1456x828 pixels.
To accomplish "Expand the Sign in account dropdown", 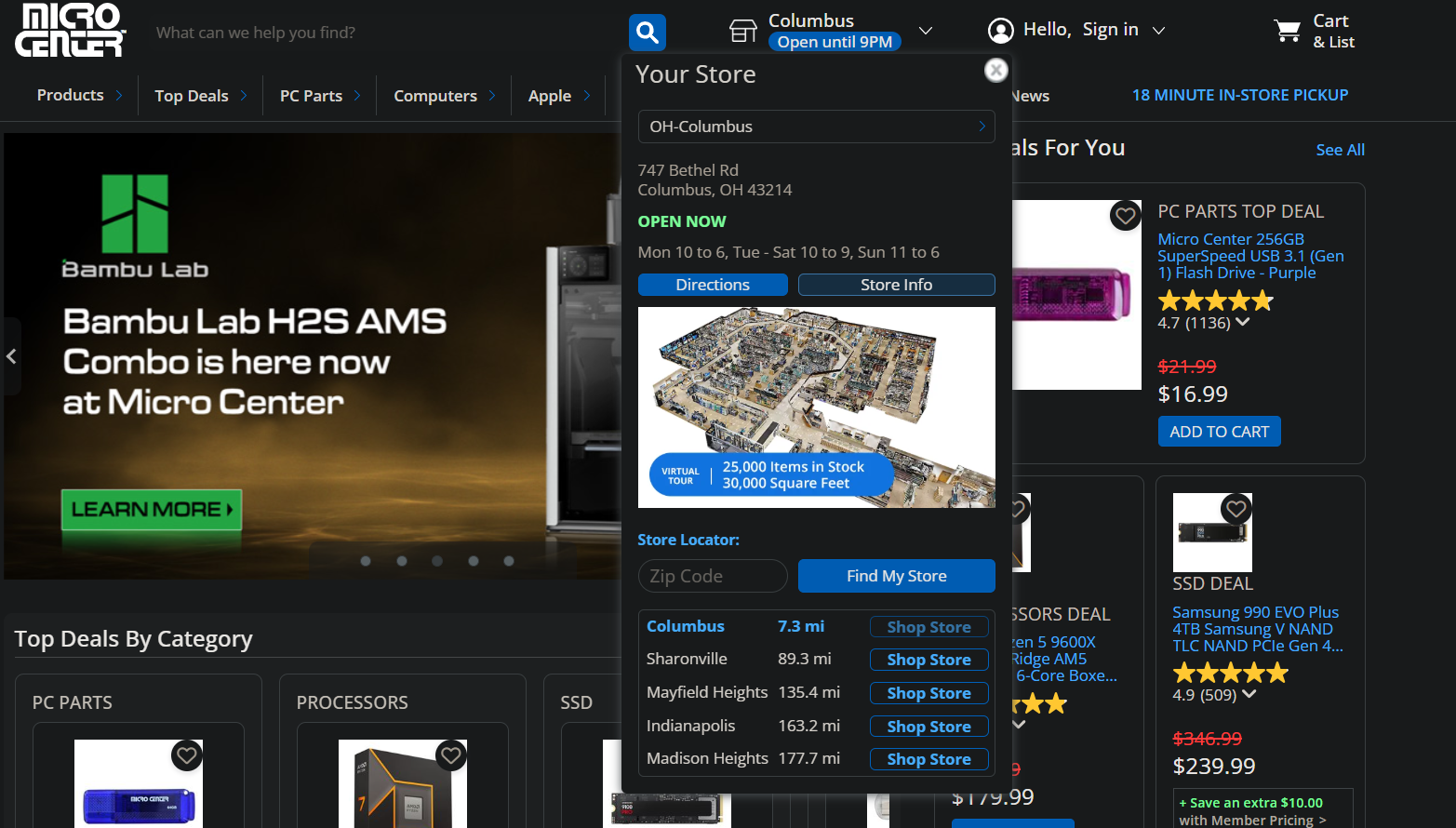I will 1158,31.
